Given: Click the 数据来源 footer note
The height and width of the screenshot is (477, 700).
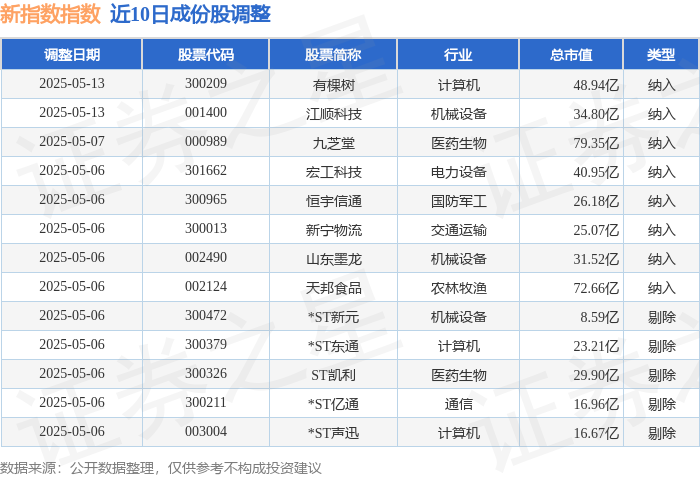Looking at the screenshot, I should pos(161,468).
